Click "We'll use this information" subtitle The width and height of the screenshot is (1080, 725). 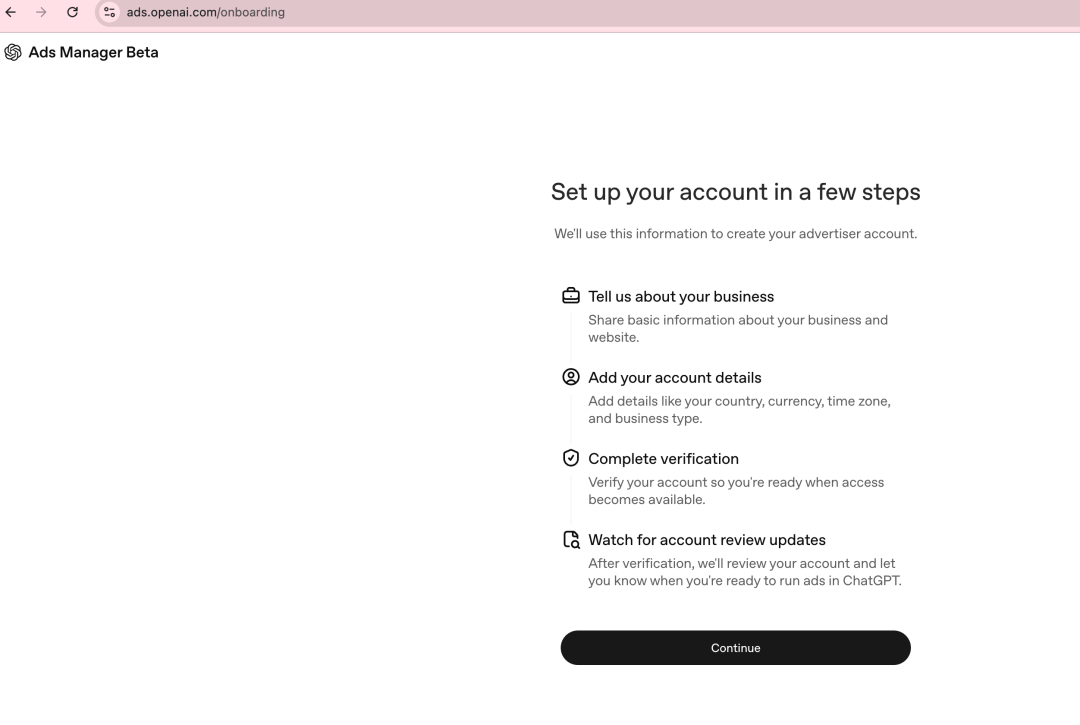tap(736, 234)
